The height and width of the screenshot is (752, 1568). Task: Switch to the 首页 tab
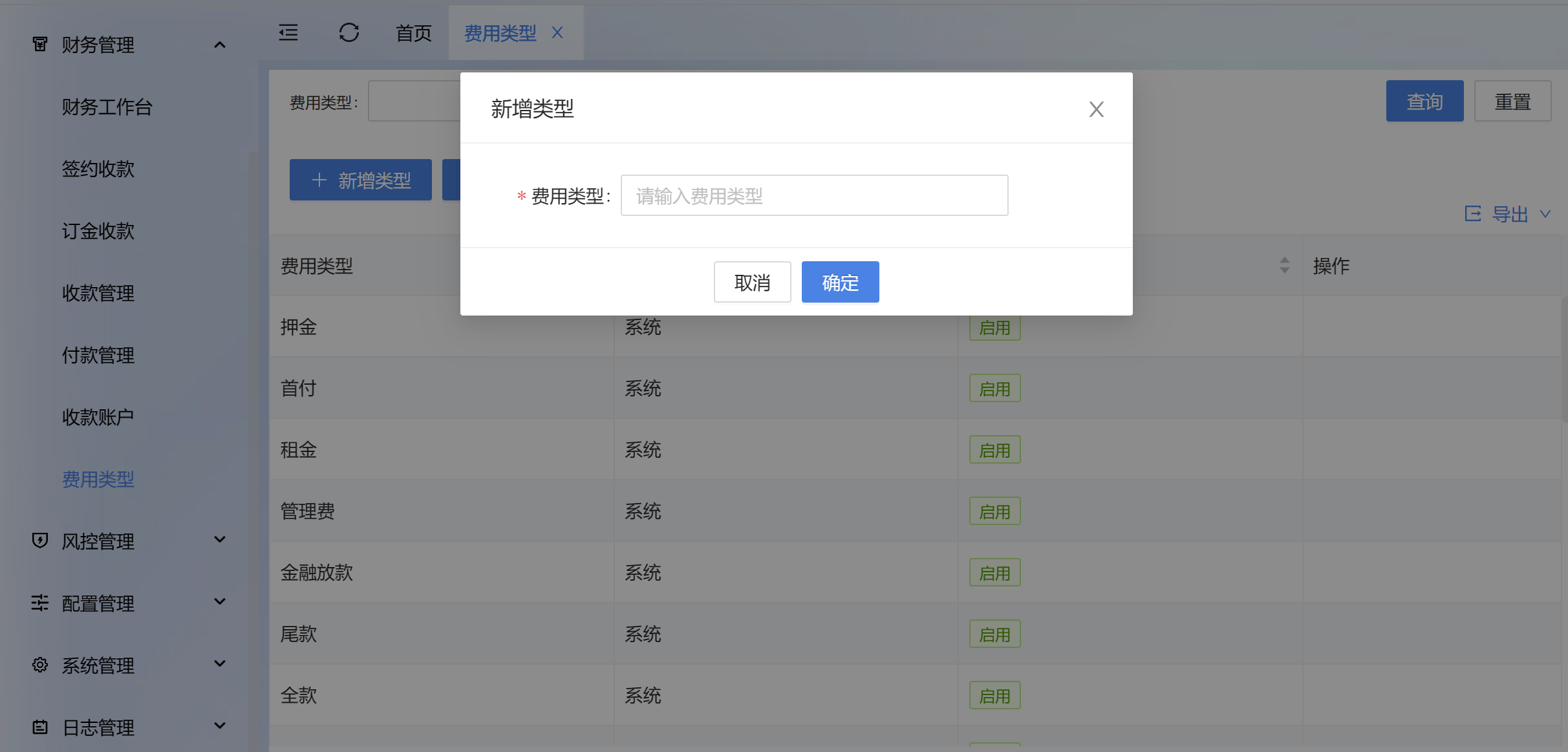click(413, 33)
